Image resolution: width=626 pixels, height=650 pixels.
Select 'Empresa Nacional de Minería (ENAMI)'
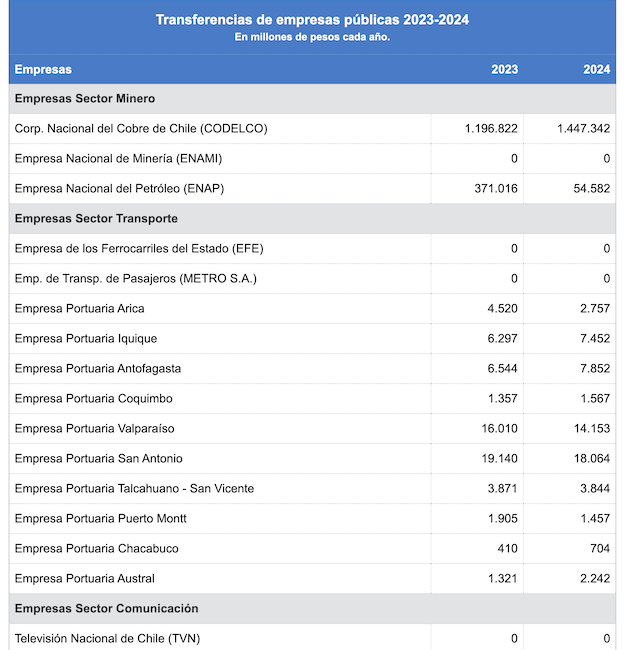click(x=119, y=159)
